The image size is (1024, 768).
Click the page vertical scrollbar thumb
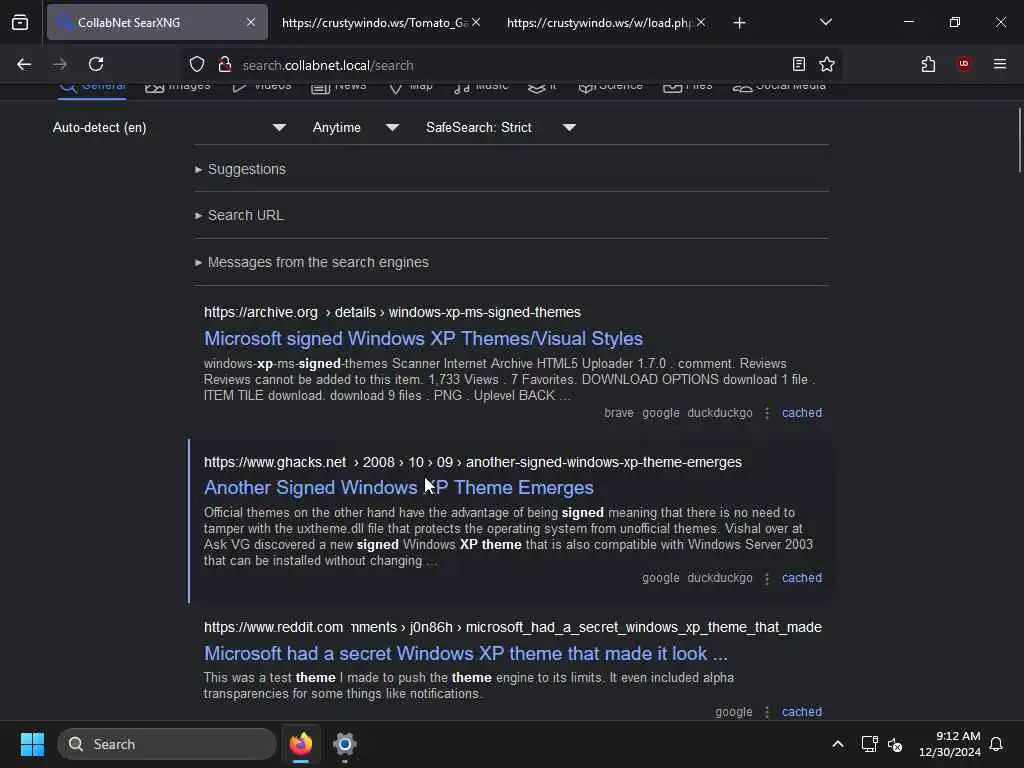(x=1019, y=140)
